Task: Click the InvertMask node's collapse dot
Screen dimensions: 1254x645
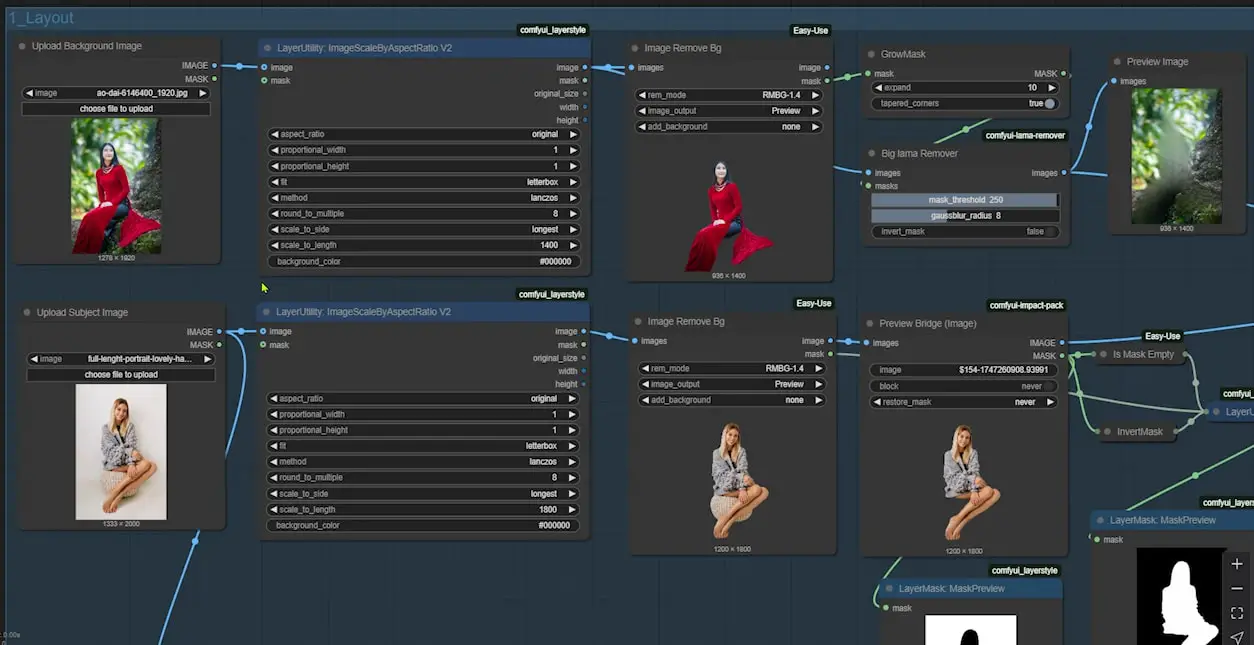Action: pyautogui.click(x=1107, y=432)
